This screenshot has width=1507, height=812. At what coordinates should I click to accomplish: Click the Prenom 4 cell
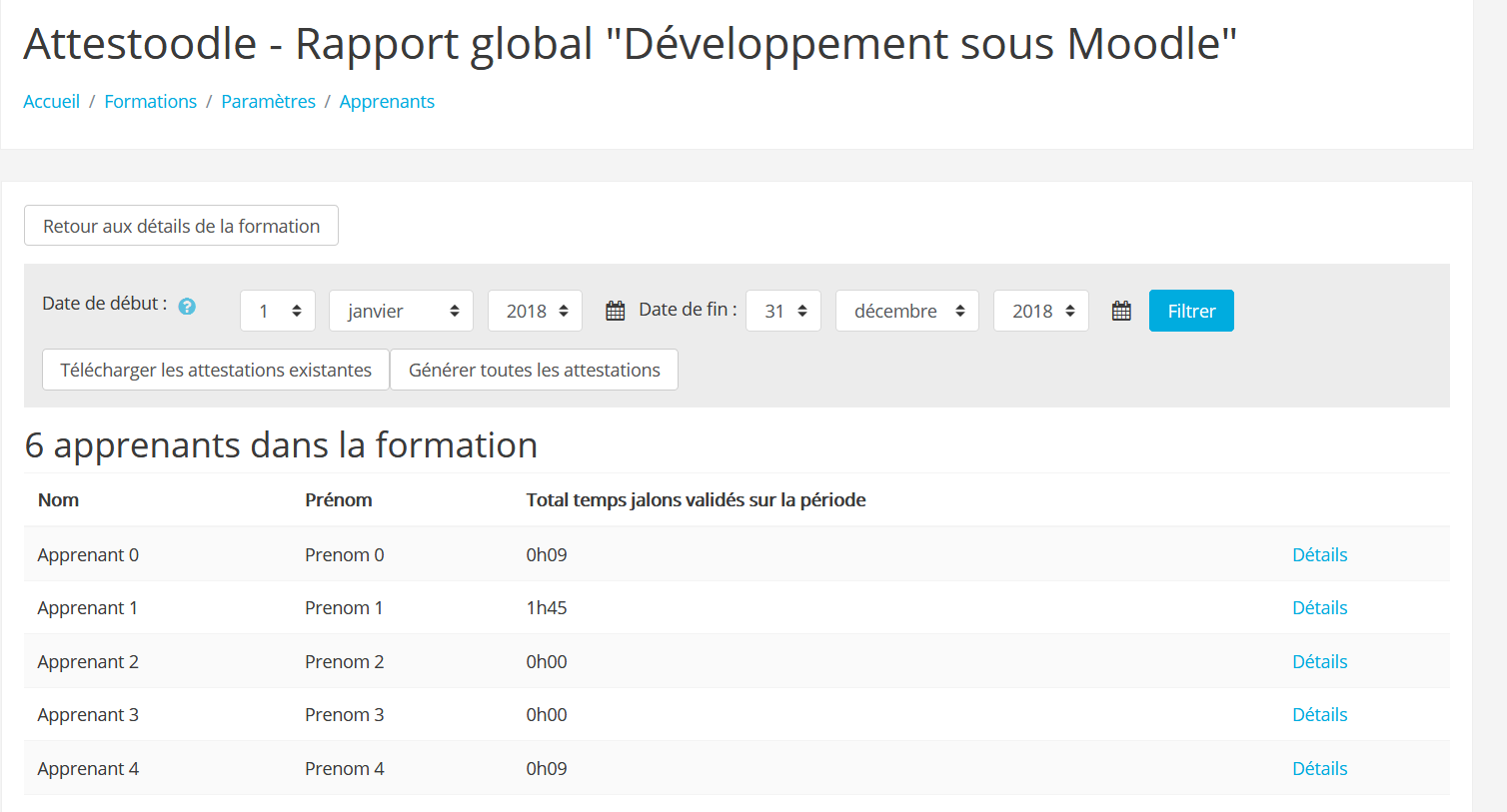tap(345, 768)
